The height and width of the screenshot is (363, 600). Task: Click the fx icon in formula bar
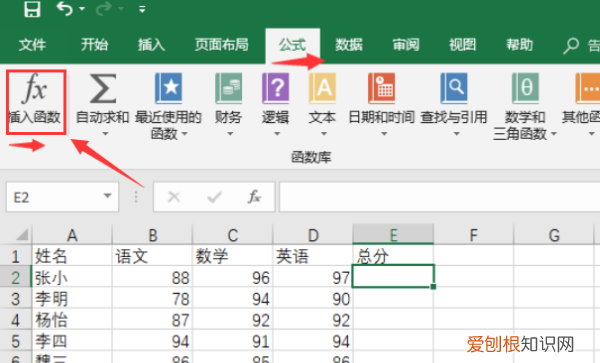coord(254,197)
